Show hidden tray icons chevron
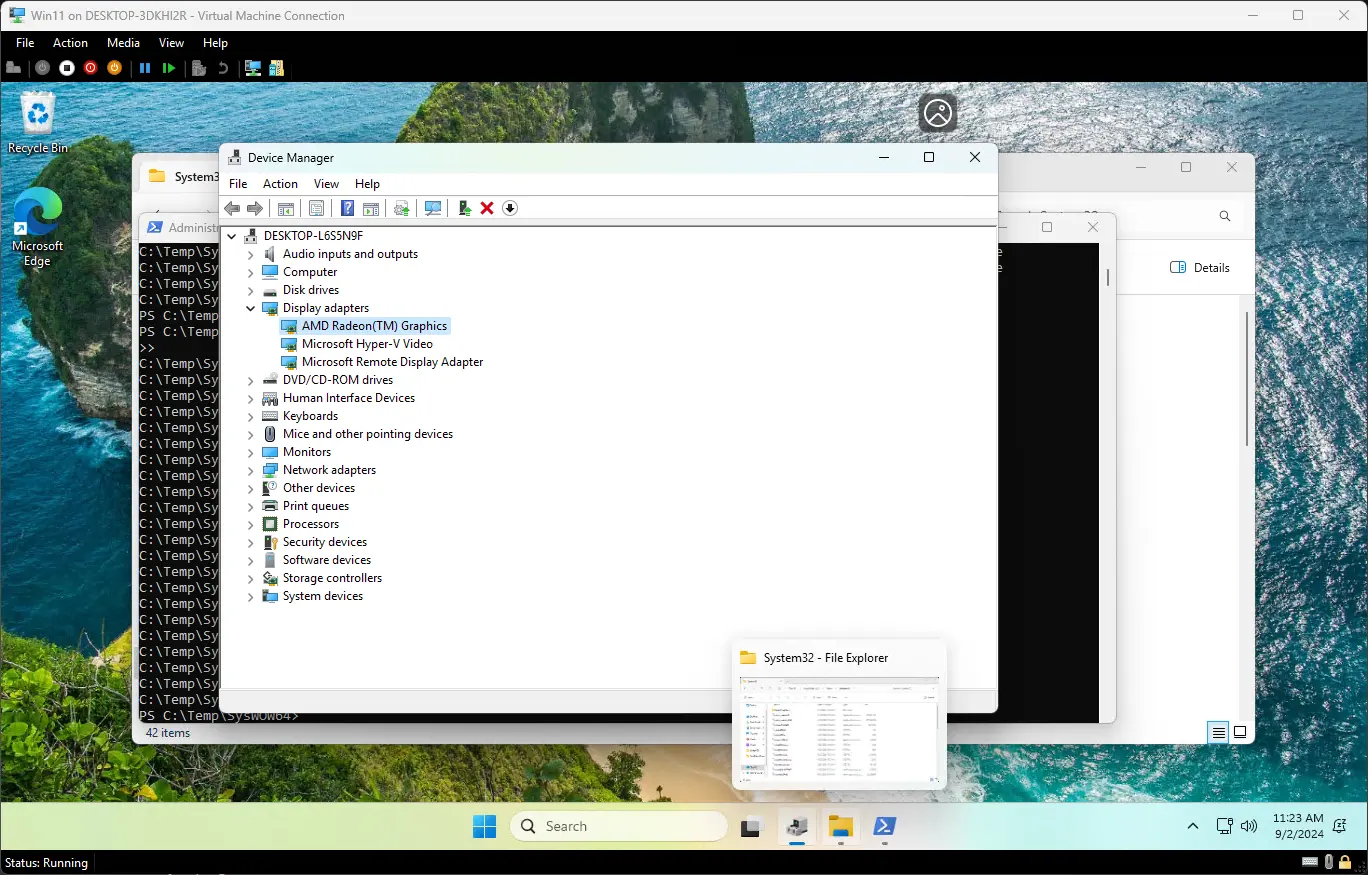Viewport: 1368px width, 875px height. pos(1193,826)
